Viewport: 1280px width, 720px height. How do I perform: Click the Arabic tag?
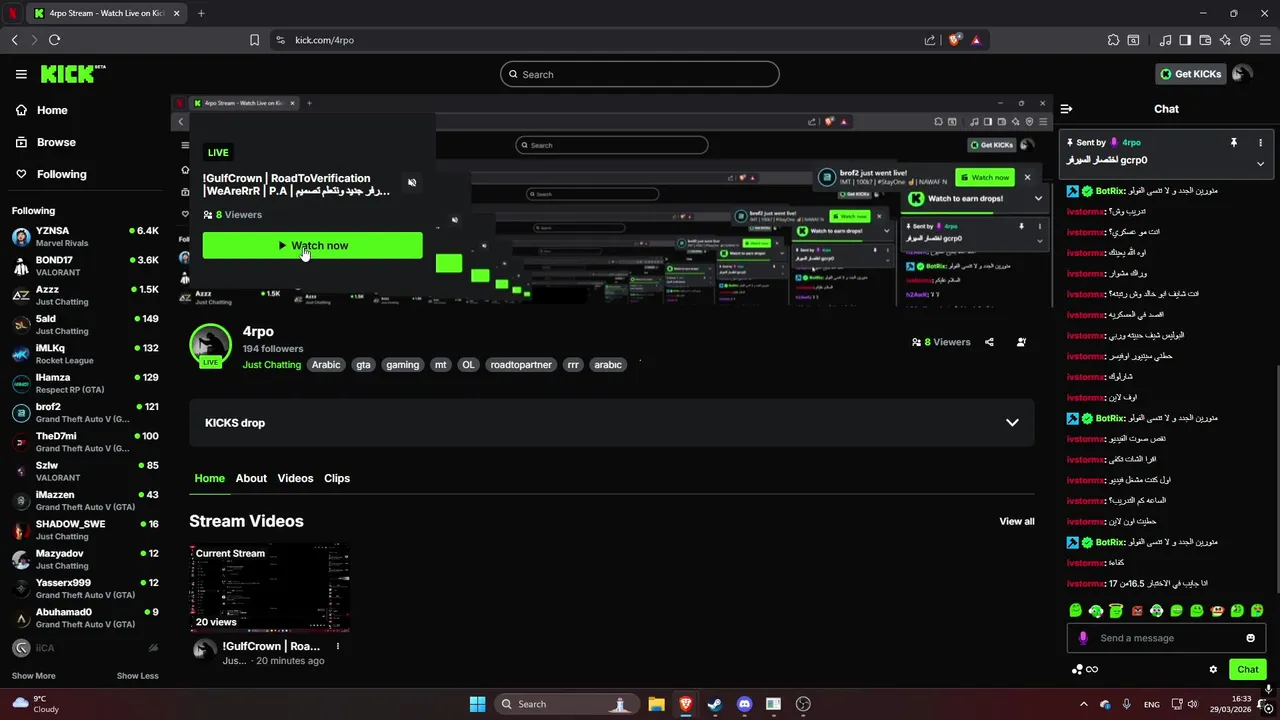[326, 365]
